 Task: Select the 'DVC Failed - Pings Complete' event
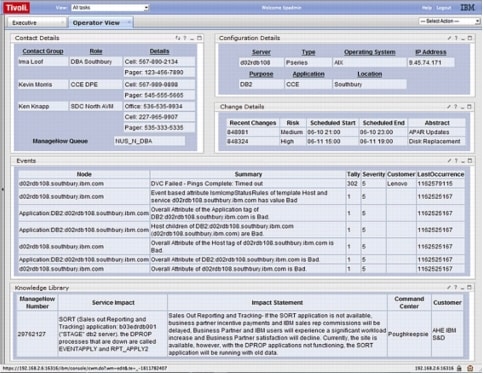pyautogui.click(x=248, y=184)
